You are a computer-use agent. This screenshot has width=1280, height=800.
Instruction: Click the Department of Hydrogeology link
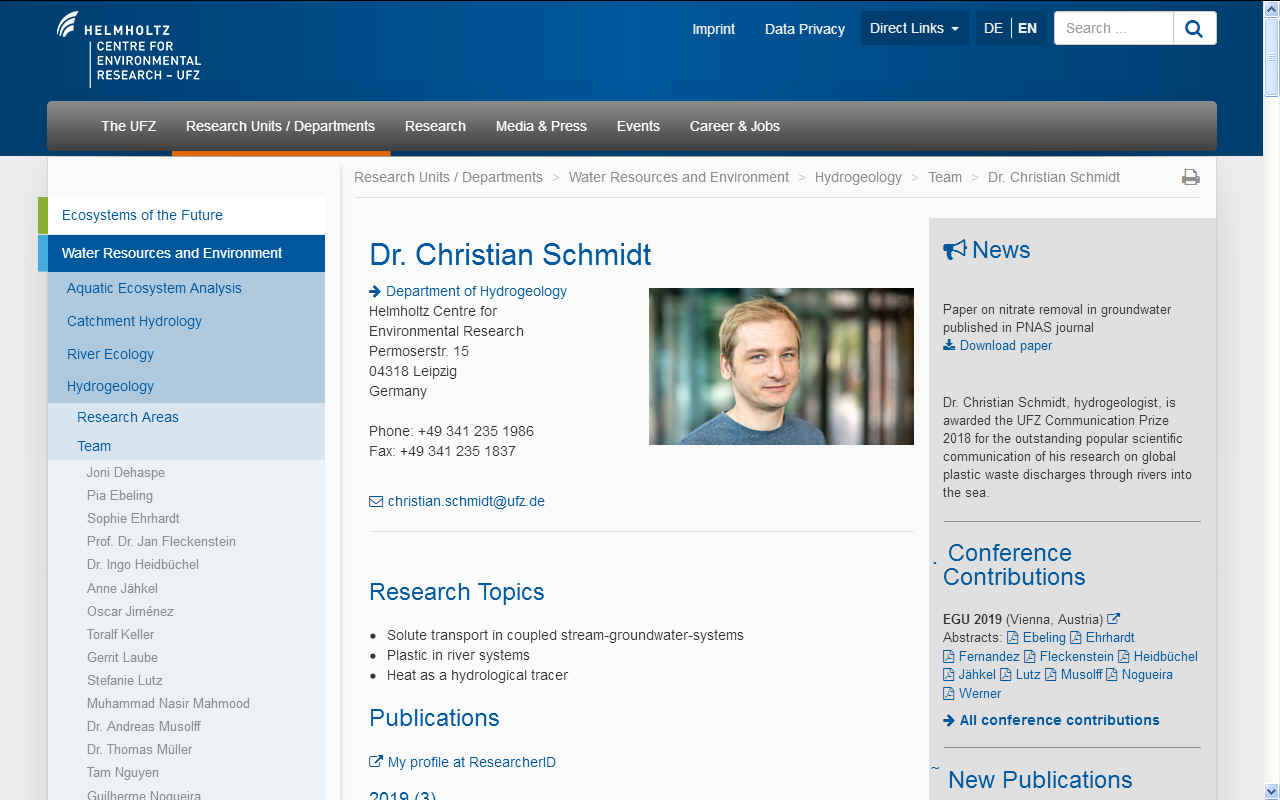click(x=476, y=291)
